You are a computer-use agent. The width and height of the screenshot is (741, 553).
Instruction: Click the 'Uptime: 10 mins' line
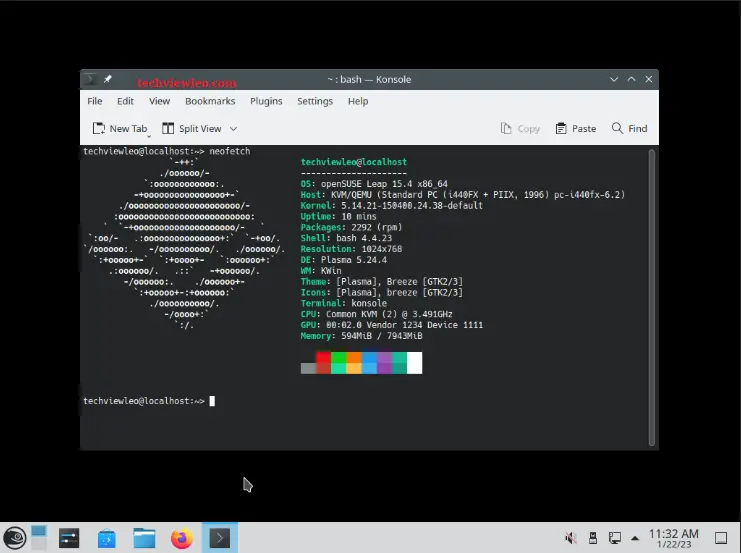[x=338, y=216]
